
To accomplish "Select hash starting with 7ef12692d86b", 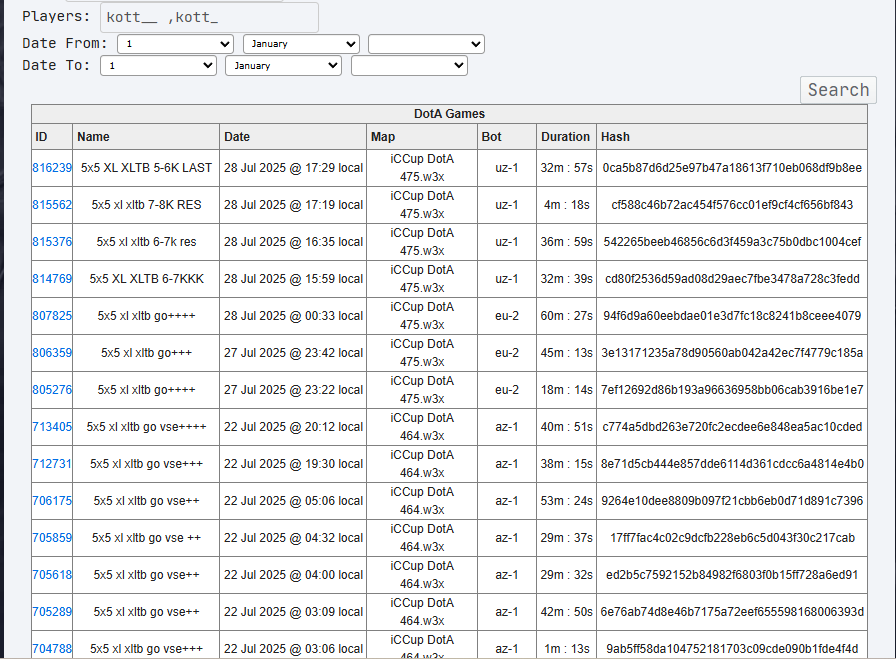I will click(732, 390).
